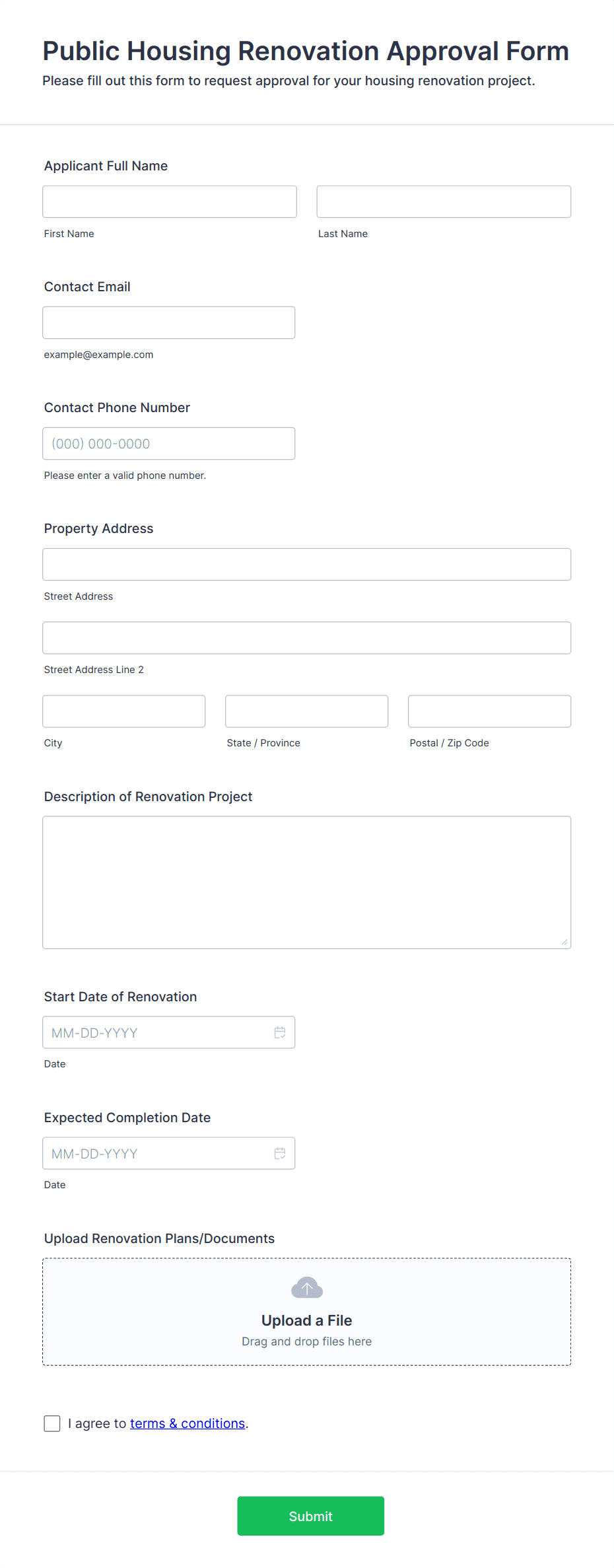Select the Street Address Line 2 field
The width and height of the screenshot is (614, 1568).
click(307, 637)
